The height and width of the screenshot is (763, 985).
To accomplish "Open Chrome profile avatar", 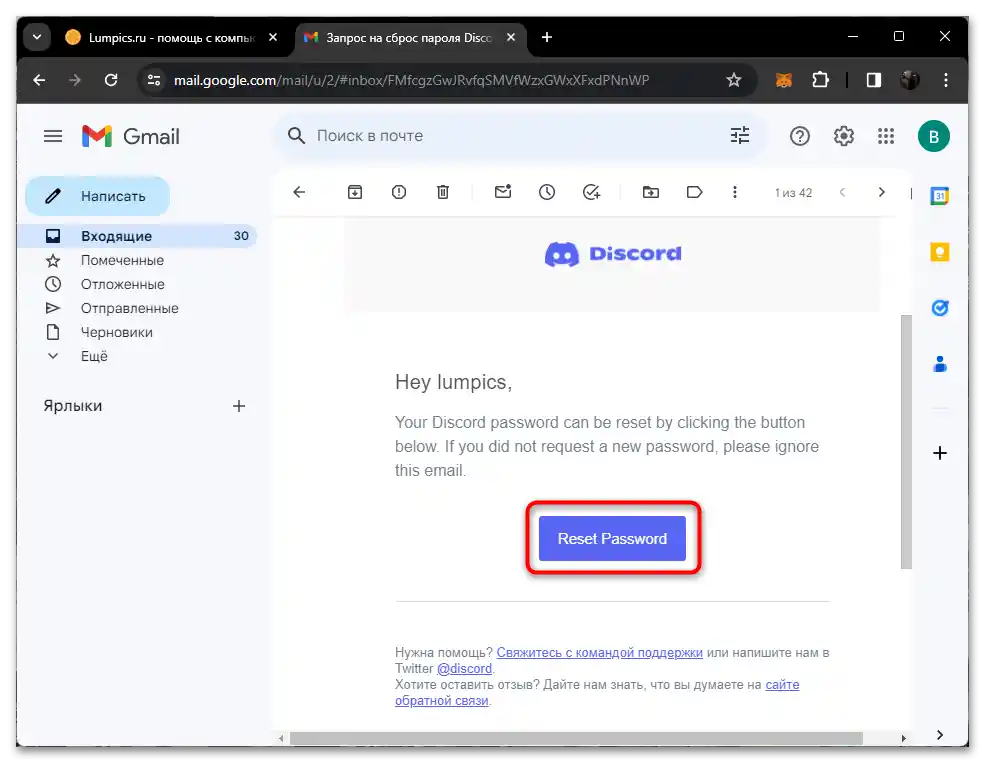I will [910, 80].
